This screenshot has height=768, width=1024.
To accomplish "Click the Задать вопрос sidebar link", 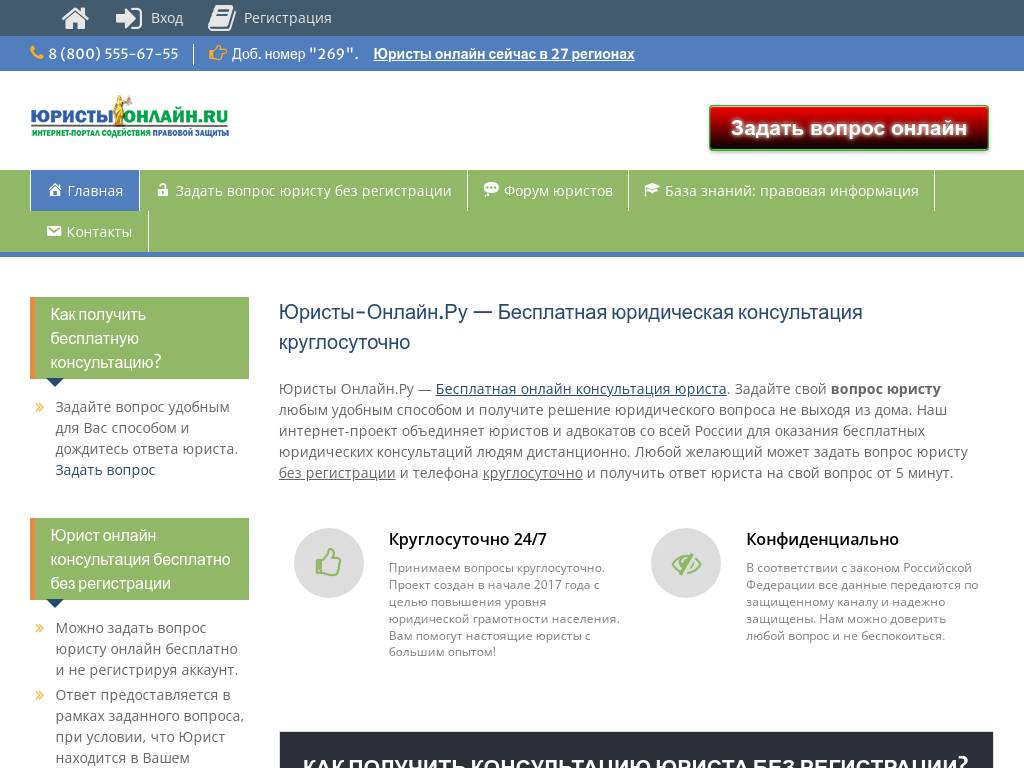I will [105, 470].
